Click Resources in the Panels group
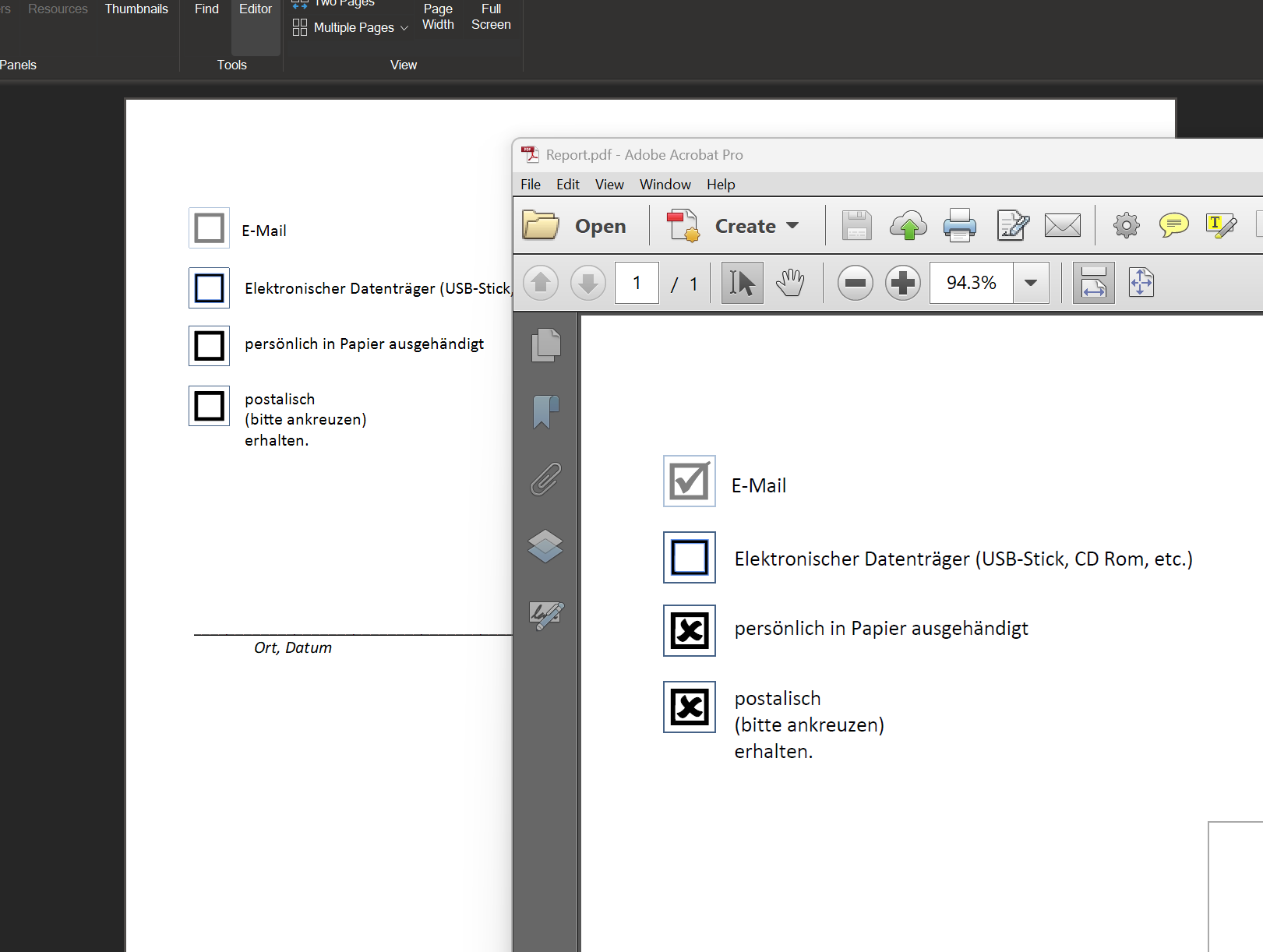This screenshot has height=952, width=1263. click(58, 9)
